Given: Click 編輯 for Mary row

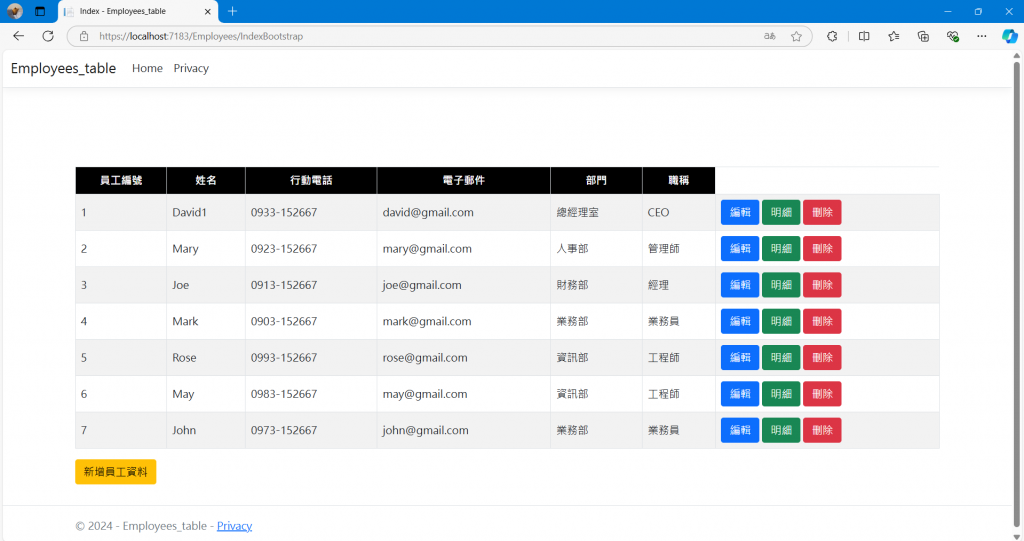Looking at the screenshot, I should click(x=740, y=248).
